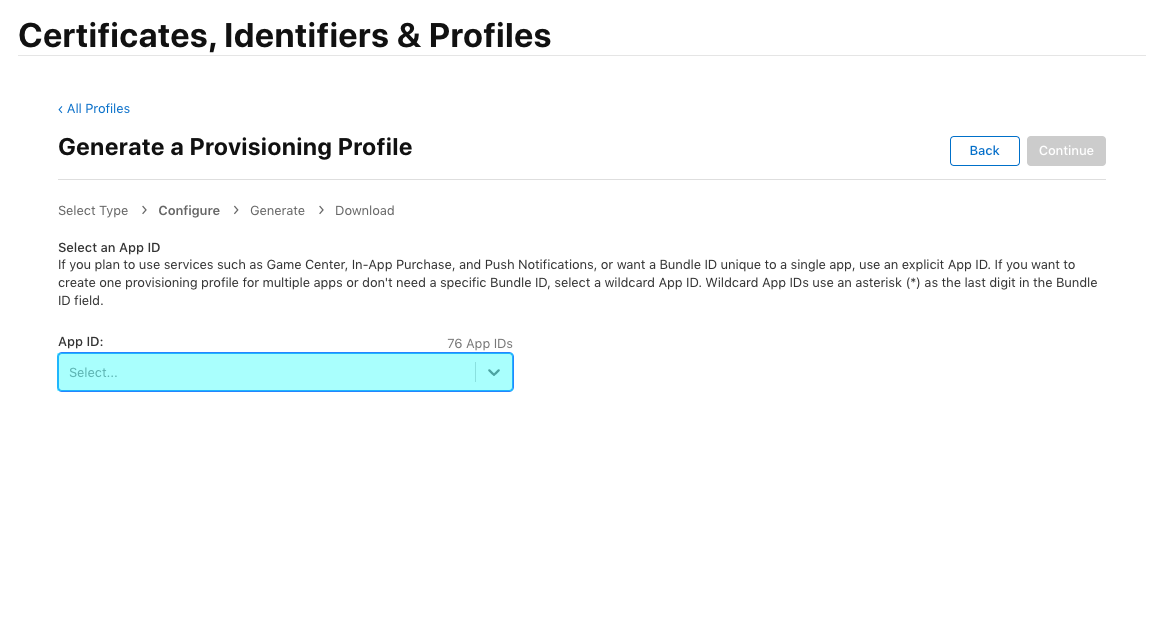This screenshot has height=627, width=1154.
Task: Select the "Select Type" breadcrumb step
Action: click(x=93, y=211)
